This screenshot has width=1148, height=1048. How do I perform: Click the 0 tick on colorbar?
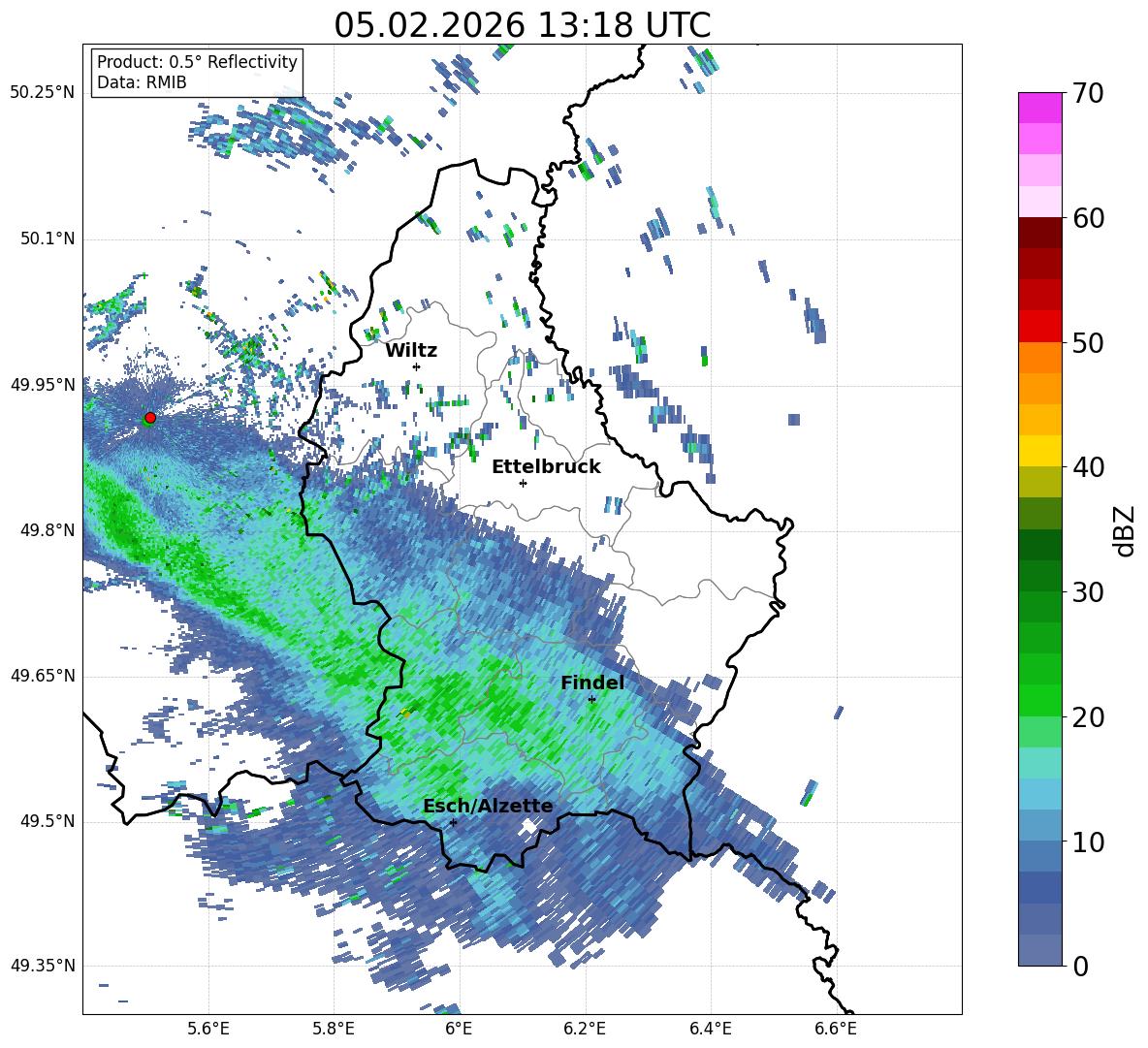point(1081,966)
